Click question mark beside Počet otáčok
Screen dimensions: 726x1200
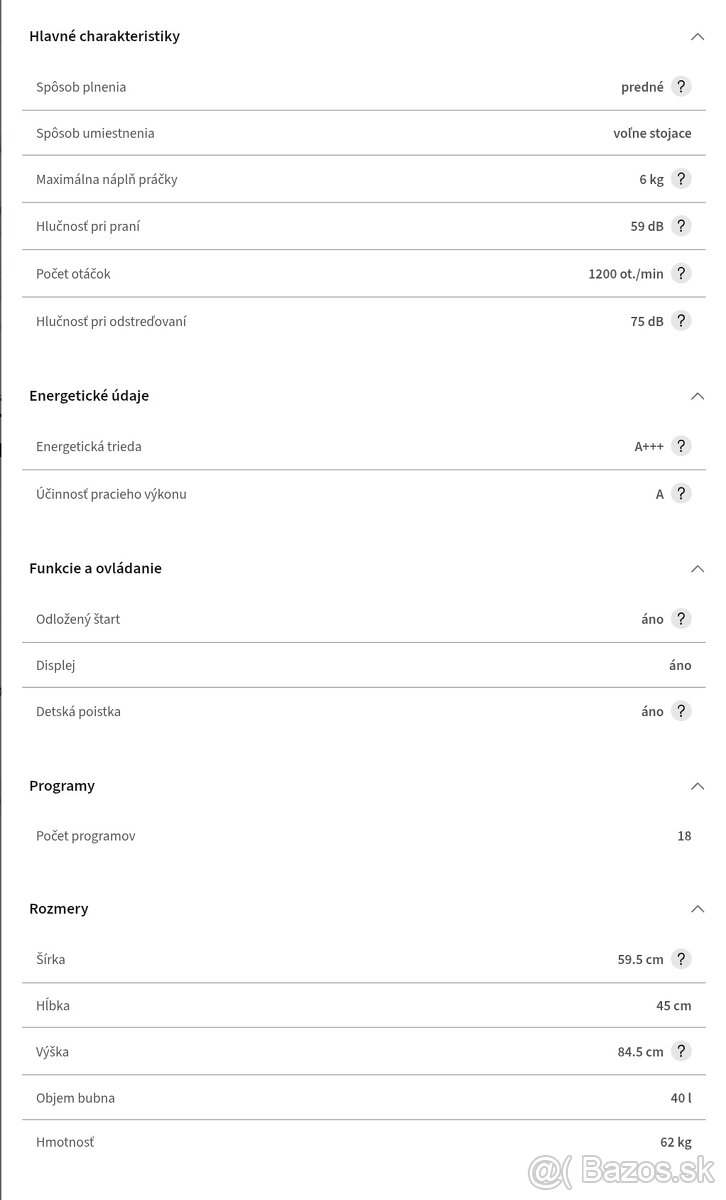(681, 273)
